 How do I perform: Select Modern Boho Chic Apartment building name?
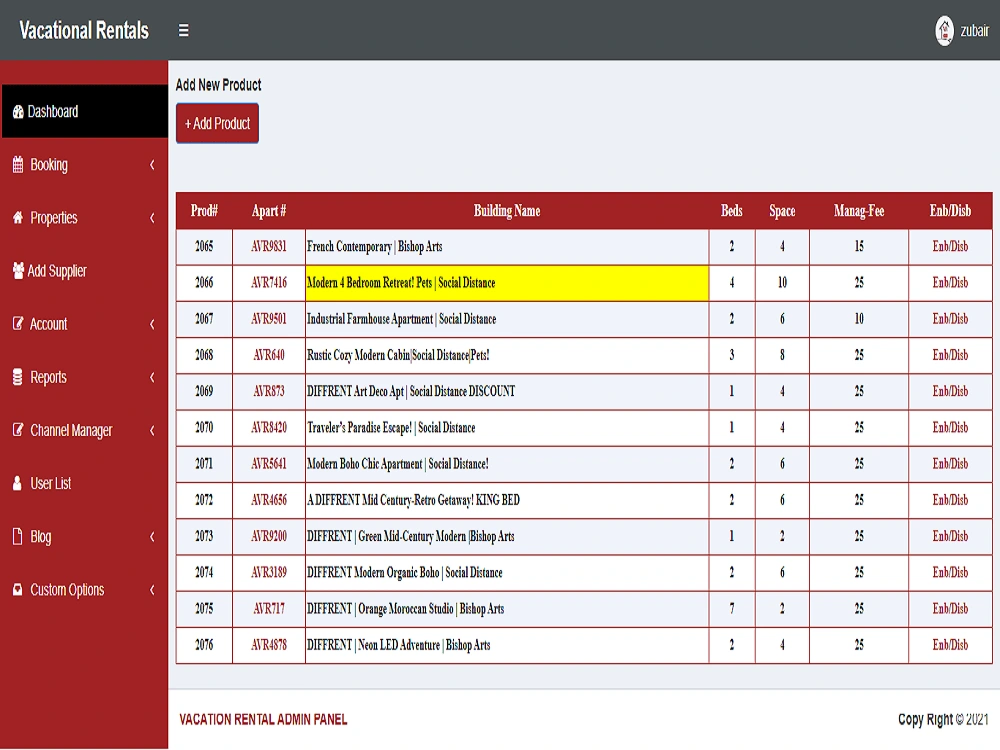397,464
